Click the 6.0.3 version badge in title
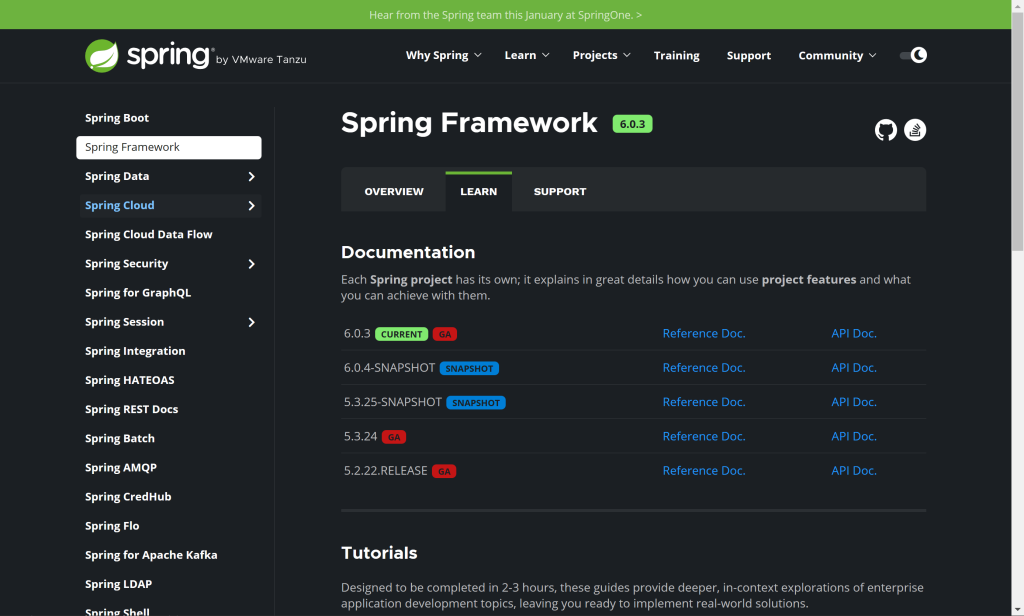 click(632, 124)
